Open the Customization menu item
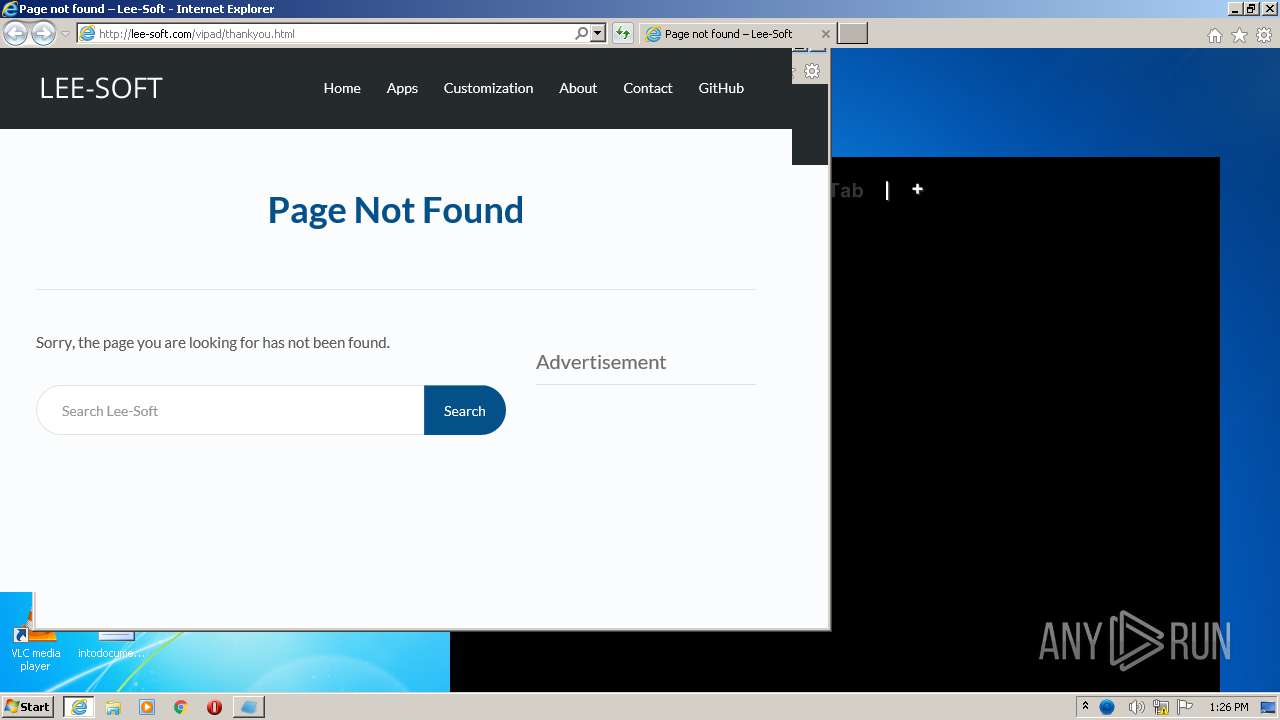The image size is (1280, 720). [488, 88]
